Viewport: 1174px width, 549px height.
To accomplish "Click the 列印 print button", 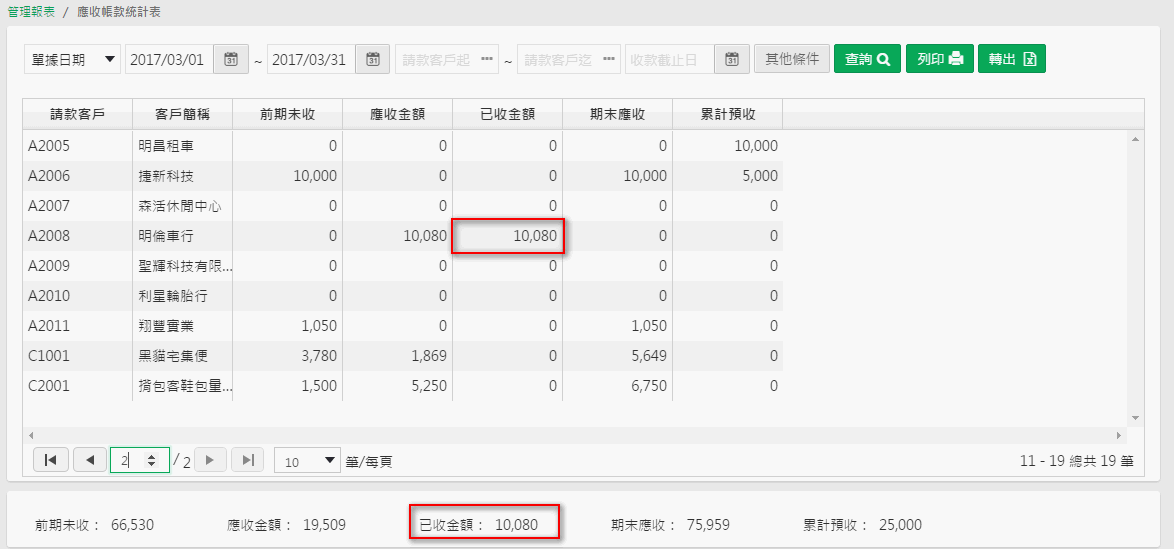I will click(x=940, y=59).
